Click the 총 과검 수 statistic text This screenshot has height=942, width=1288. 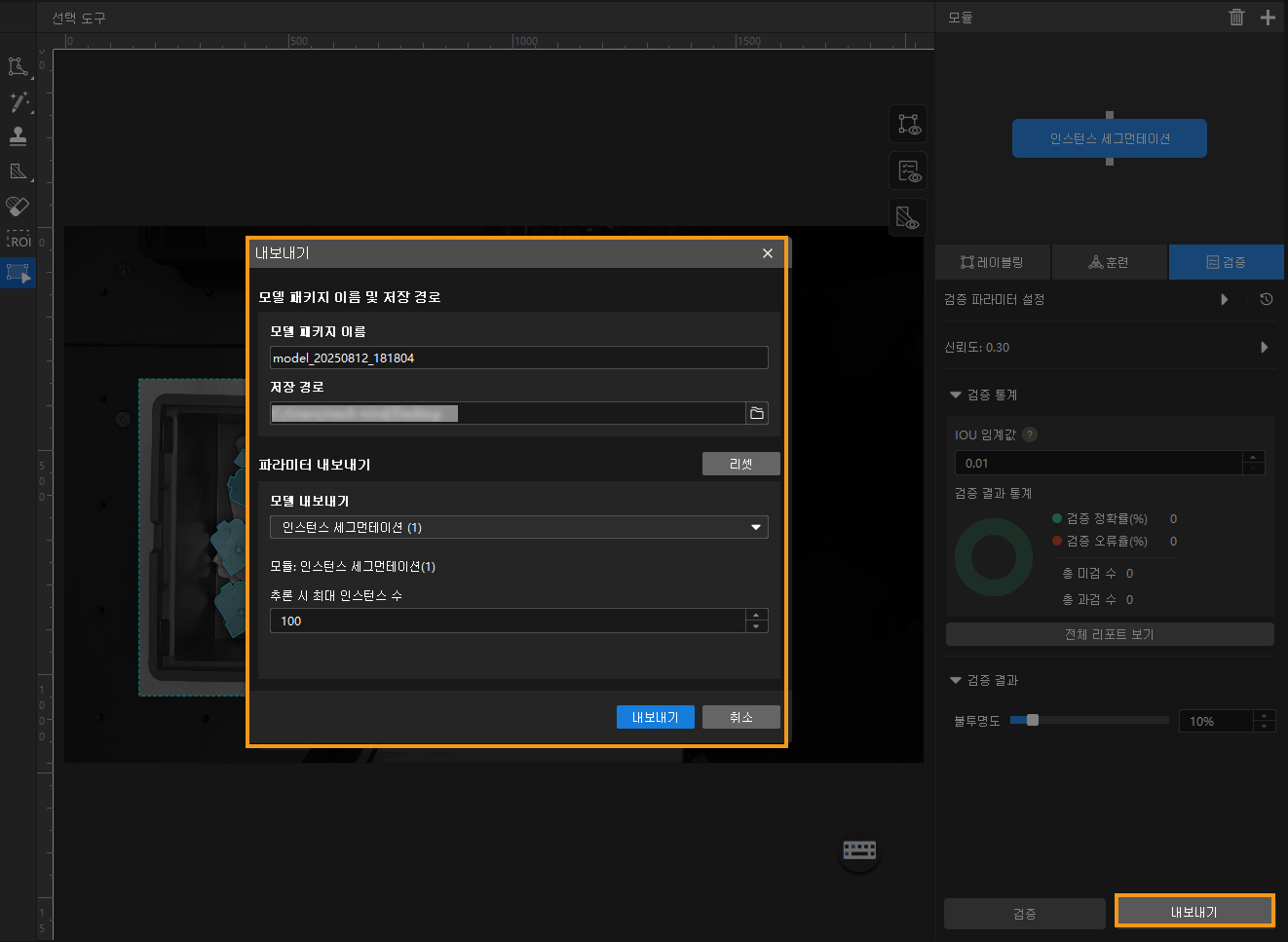point(1098,599)
